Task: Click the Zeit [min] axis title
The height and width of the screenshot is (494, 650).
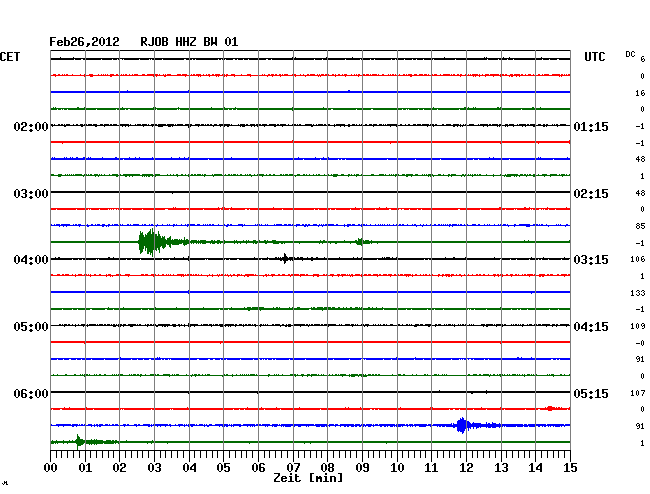Action: tap(308, 478)
